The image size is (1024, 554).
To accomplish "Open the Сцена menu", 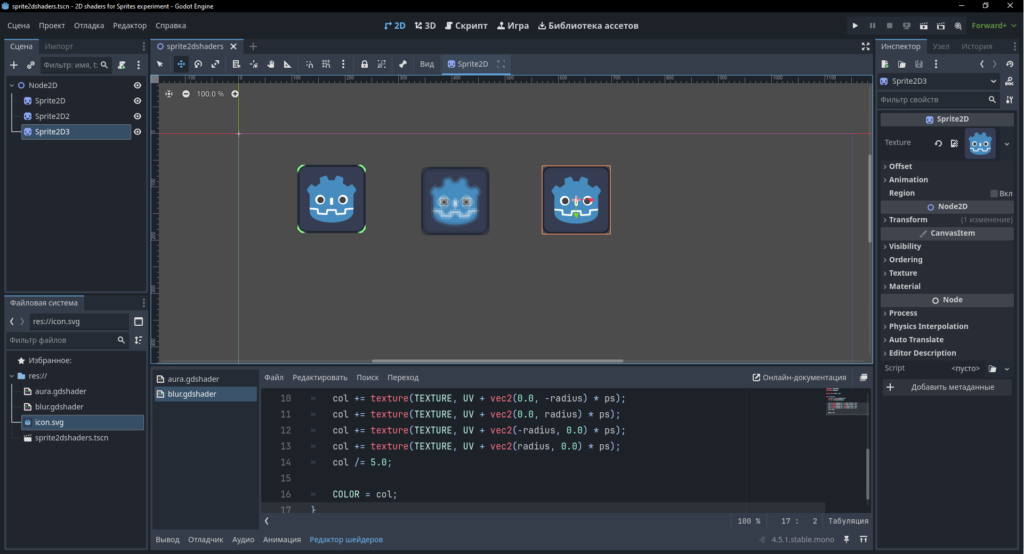I will [x=18, y=26].
